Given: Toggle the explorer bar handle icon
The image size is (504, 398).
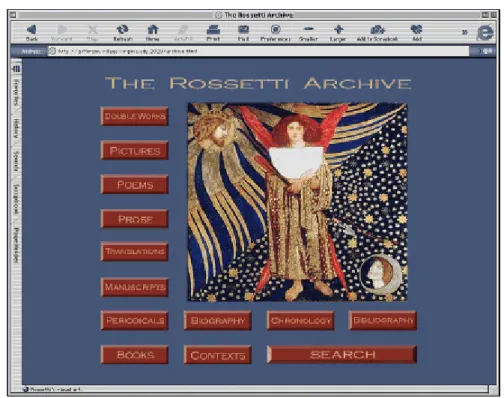Looking at the screenshot, I should point(16,69).
